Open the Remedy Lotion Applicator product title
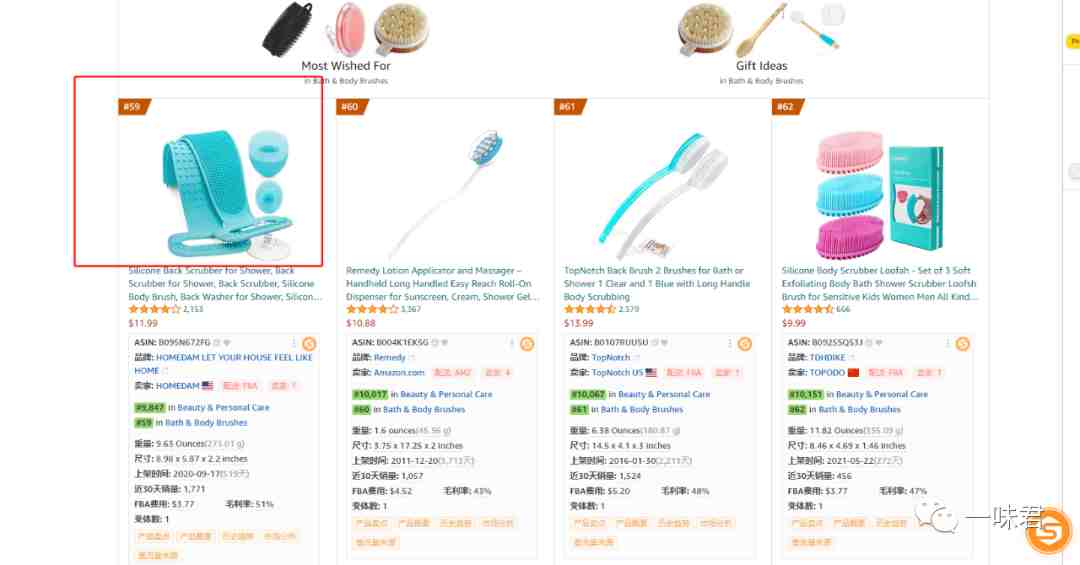The image size is (1080, 565). click(x=442, y=283)
